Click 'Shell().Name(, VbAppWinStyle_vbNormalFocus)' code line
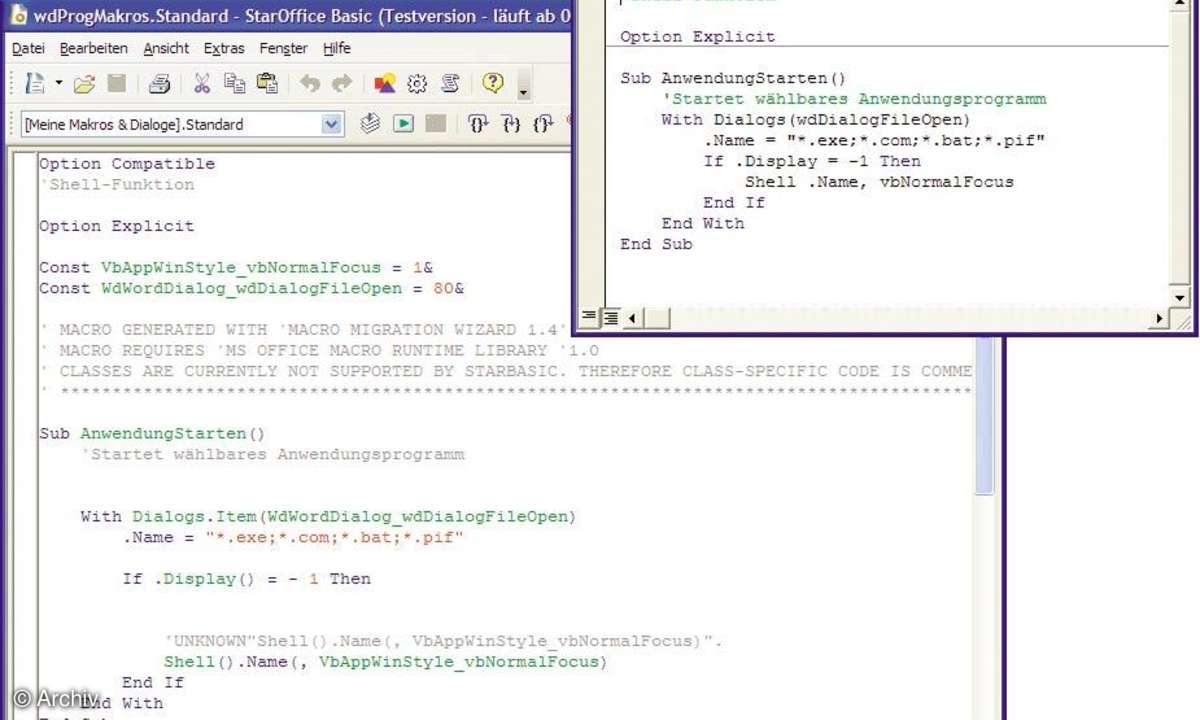Screen dimensions: 1200x720 [385, 662]
